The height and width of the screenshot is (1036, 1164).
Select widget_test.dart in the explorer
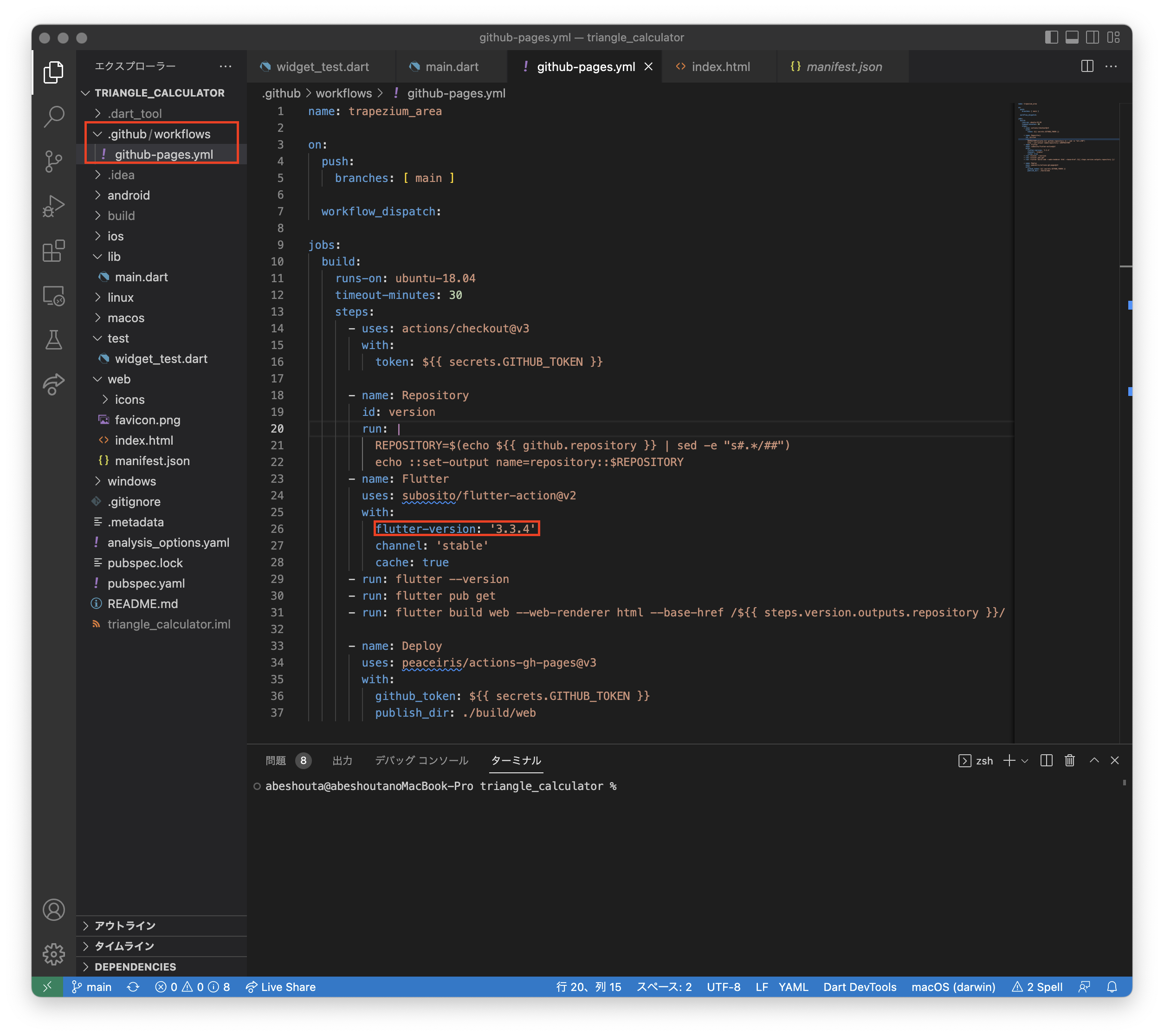(161, 358)
